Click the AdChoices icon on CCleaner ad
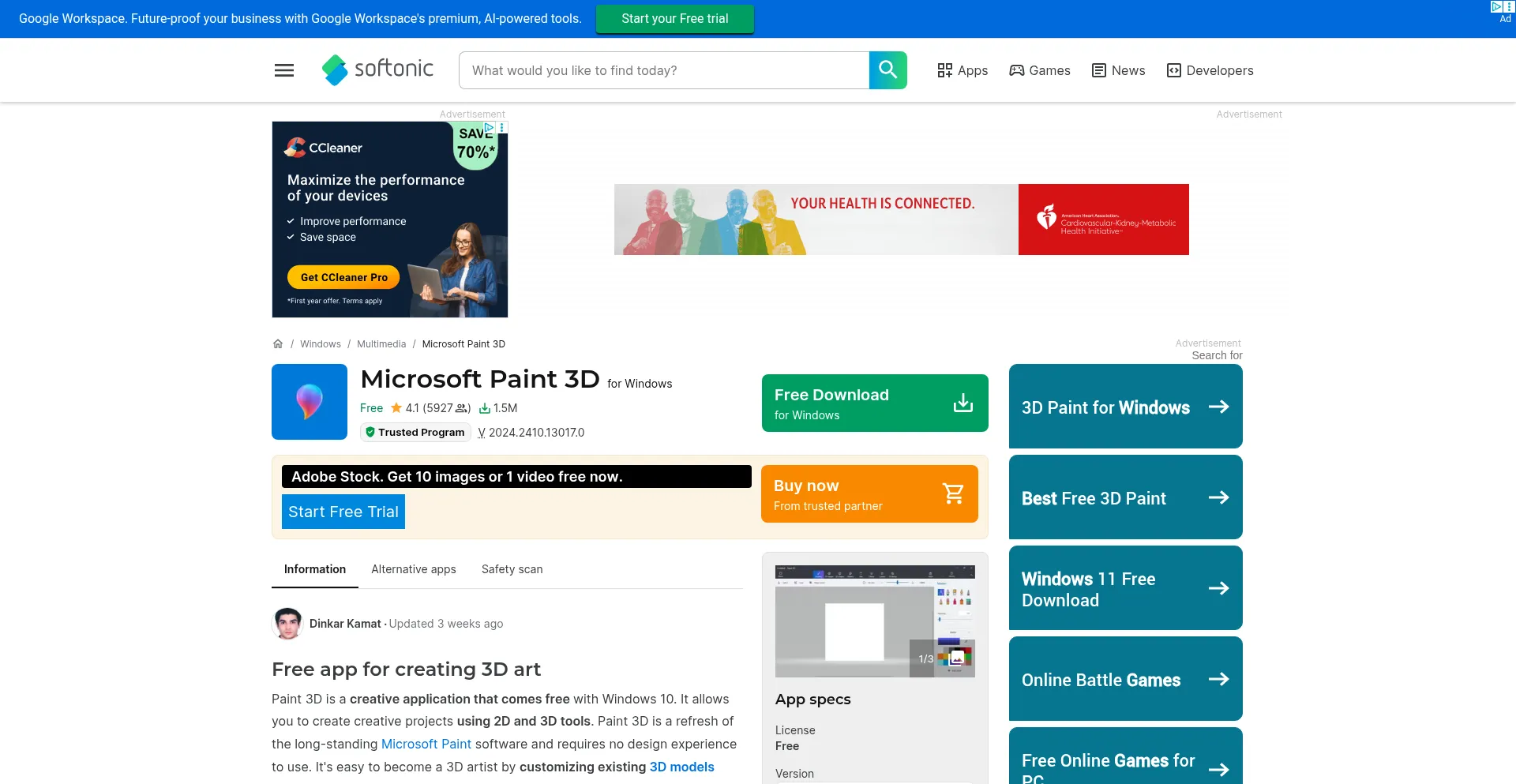Image resolution: width=1516 pixels, height=784 pixels. (490, 127)
